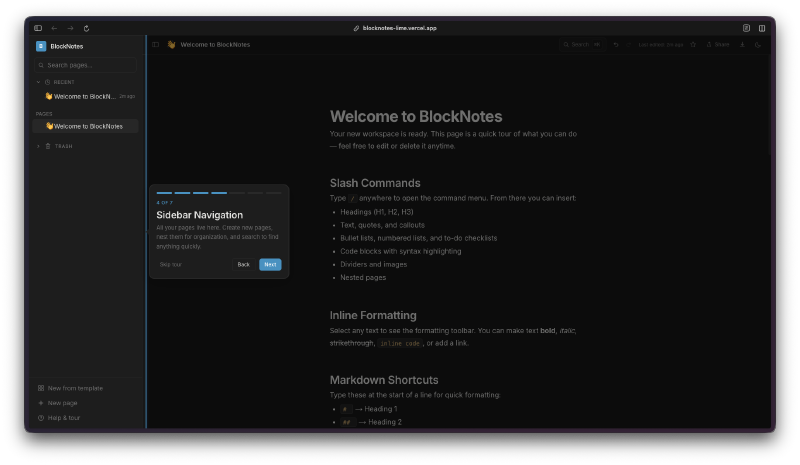The image size is (800, 465).
Task: Click the help circle icon next to Help & tour
Action: (x=41, y=418)
